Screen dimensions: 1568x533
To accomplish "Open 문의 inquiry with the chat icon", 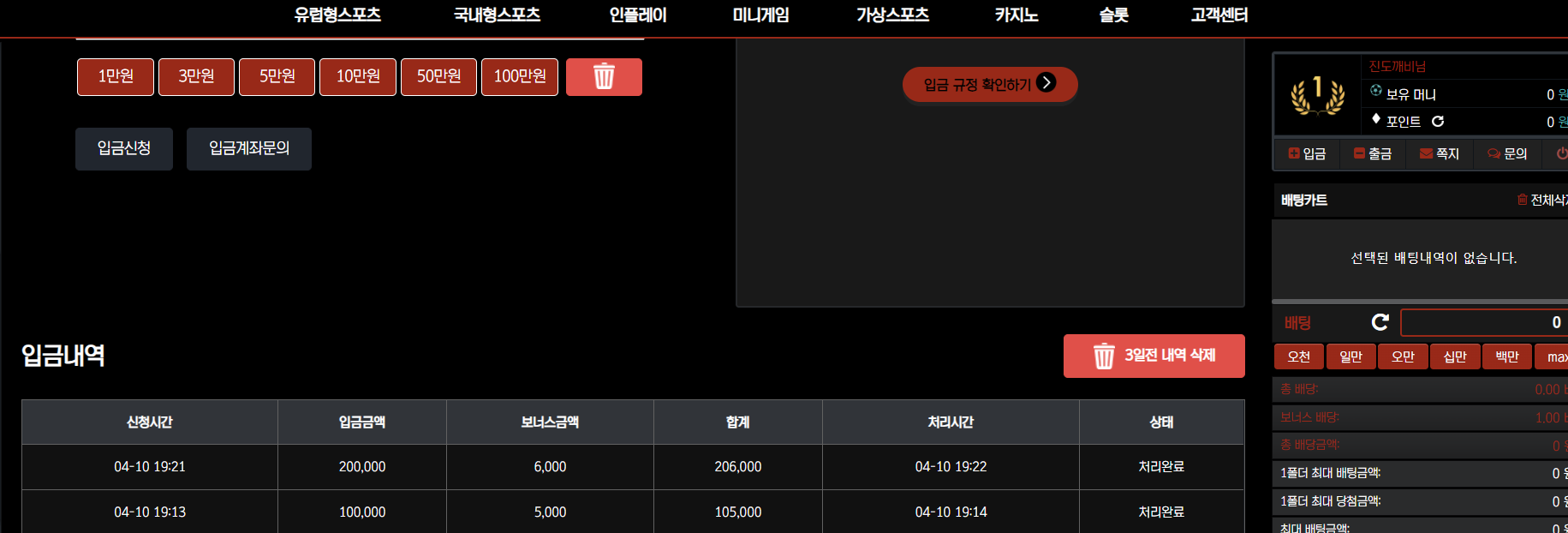I will coord(1493,153).
